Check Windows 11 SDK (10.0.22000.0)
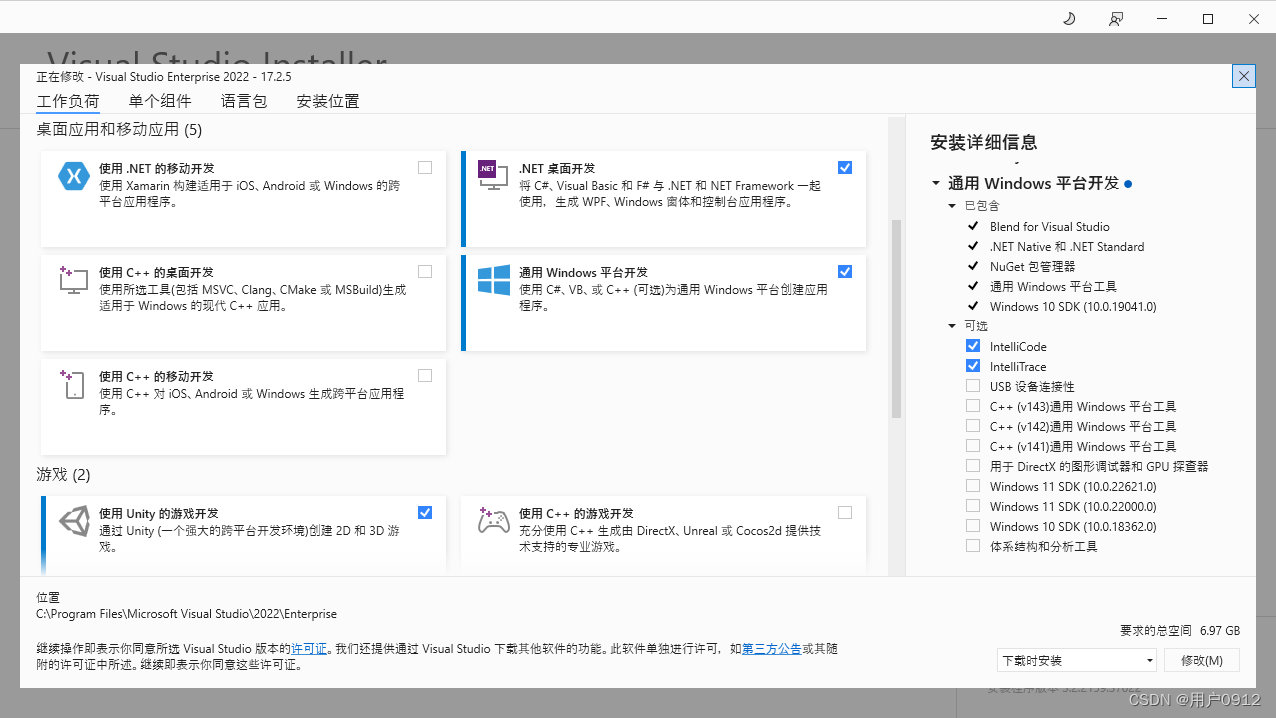1276x718 pixels. click(973, 506)
